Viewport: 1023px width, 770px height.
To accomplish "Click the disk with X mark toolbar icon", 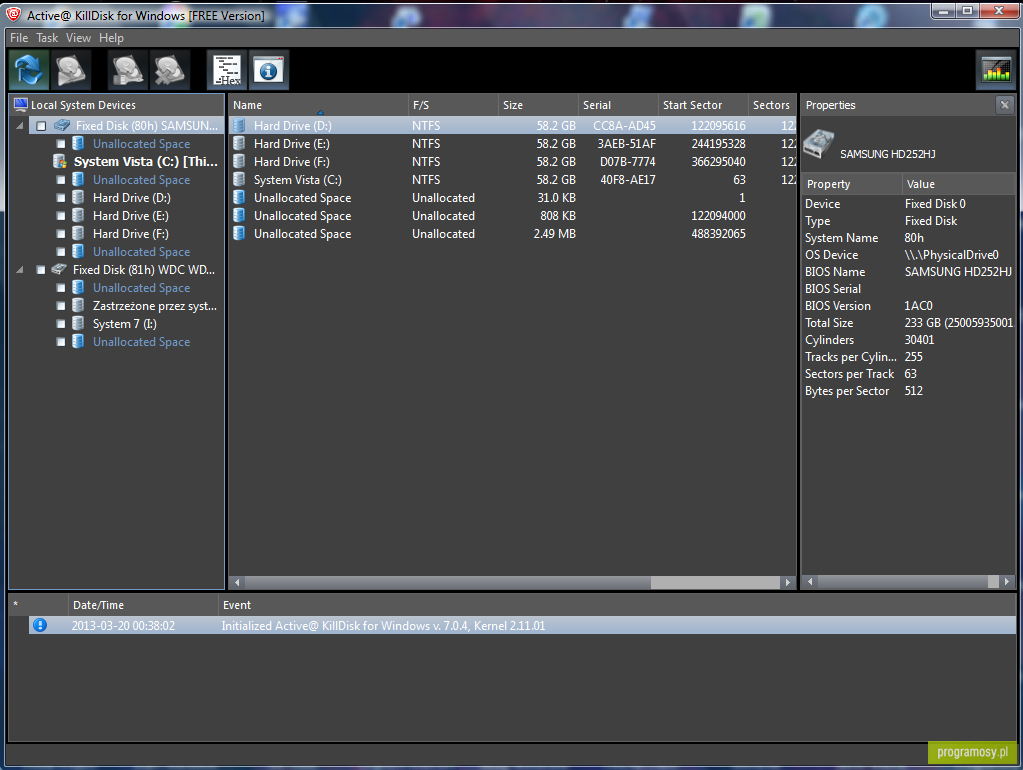I will (x=170, y=70).
